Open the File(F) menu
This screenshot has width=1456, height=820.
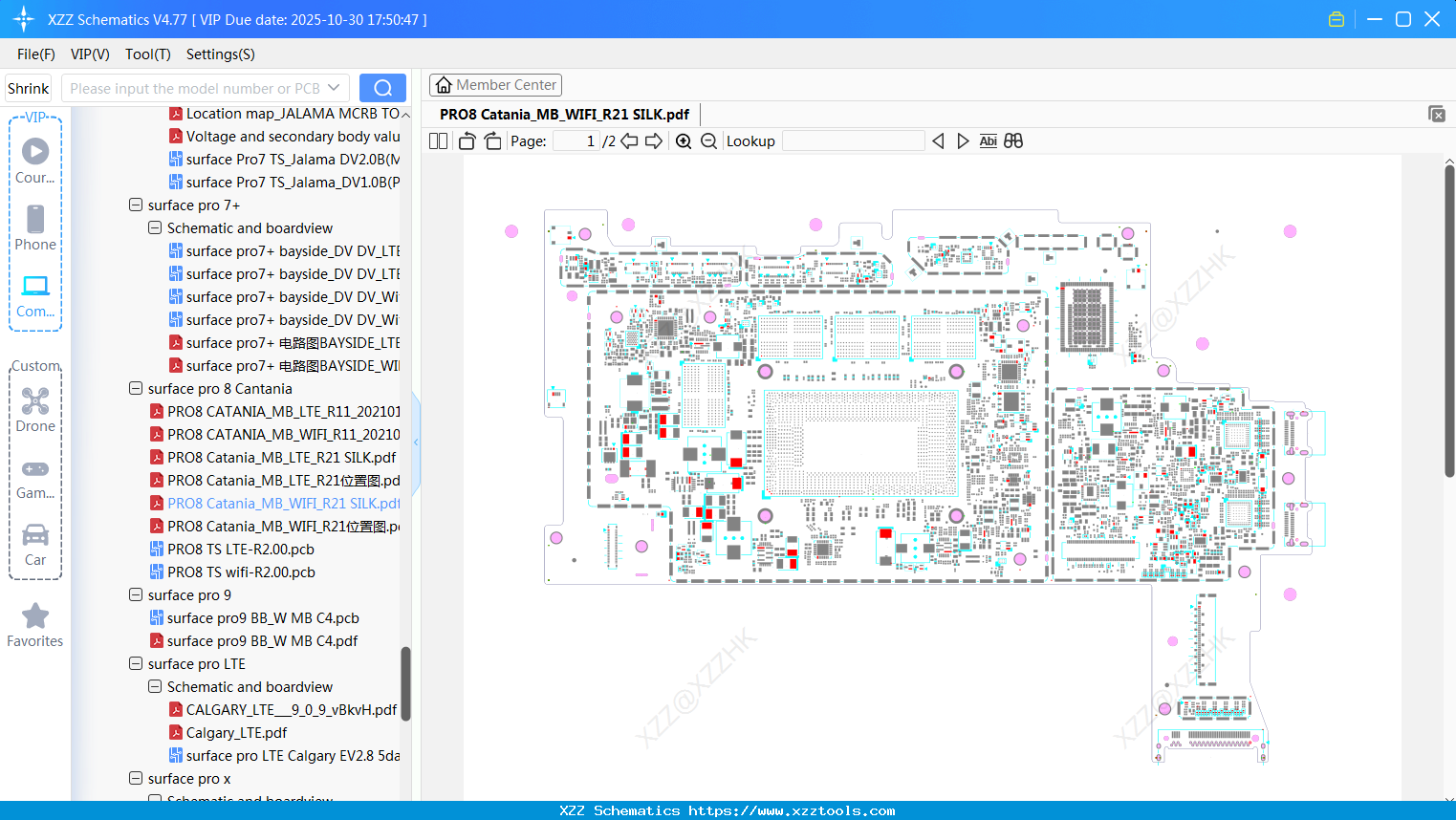(x=36, y=54)
